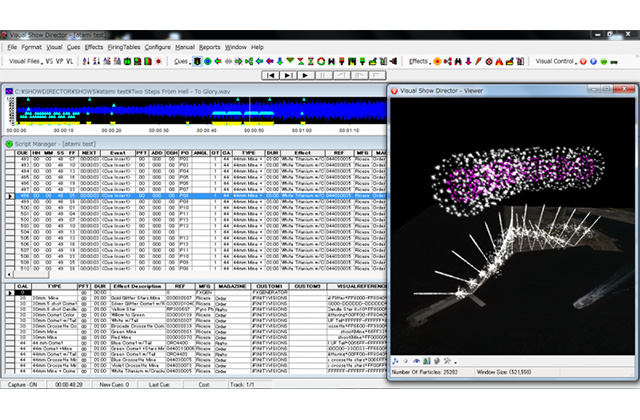
Task: Click the Script Manager horizontal scrollbar left arrow
Action: click(9, 274)
